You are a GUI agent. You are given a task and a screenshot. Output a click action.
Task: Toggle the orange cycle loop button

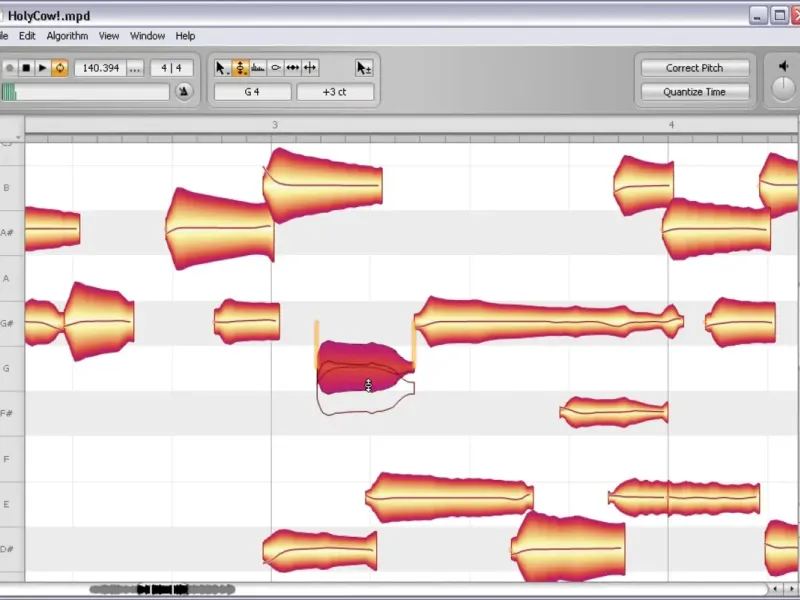(x=60, y=68)
